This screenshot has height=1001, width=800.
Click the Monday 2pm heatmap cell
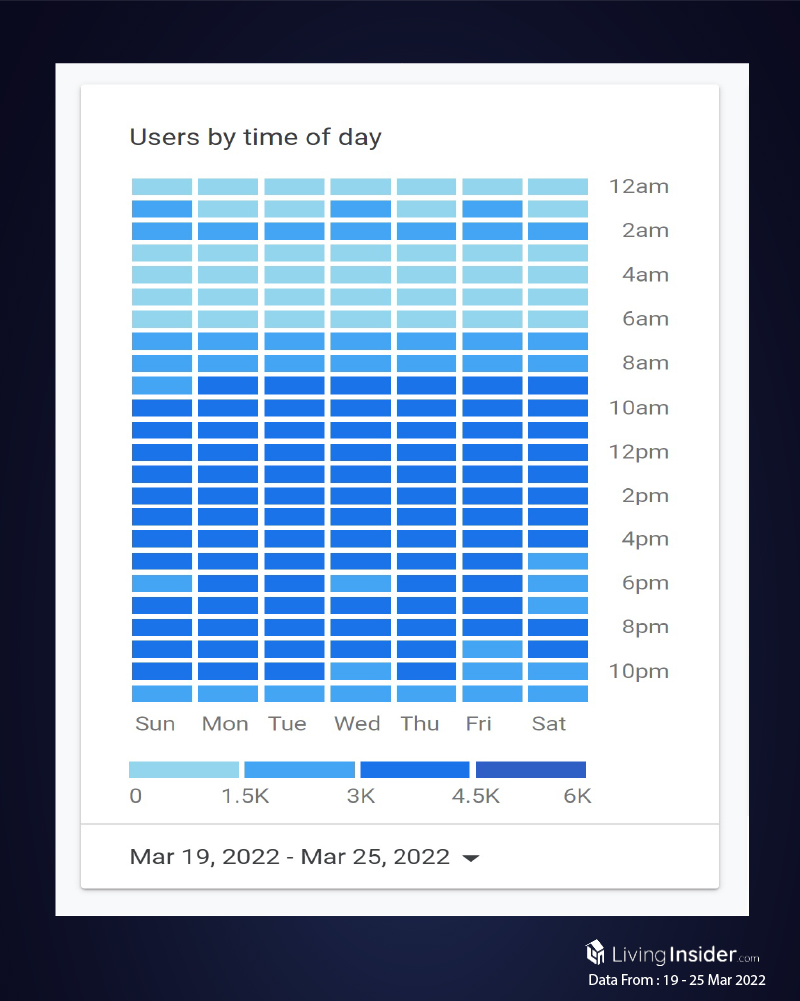[x=228, y=496]
